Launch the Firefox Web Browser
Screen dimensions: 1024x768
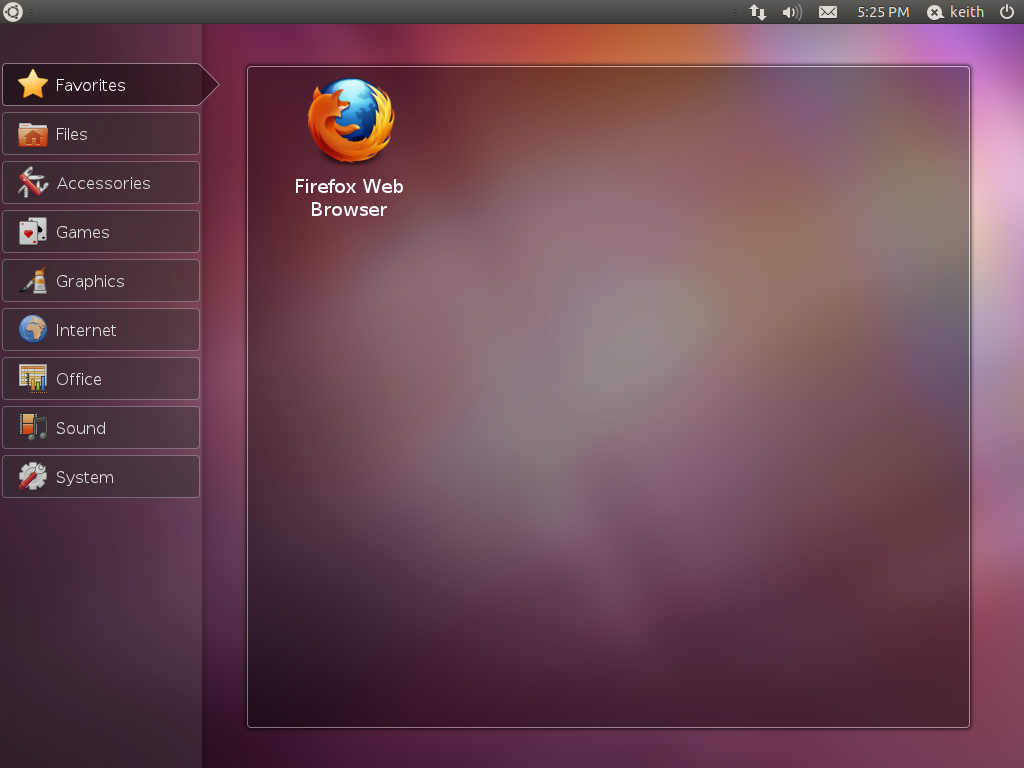click(x=348, y=120)
